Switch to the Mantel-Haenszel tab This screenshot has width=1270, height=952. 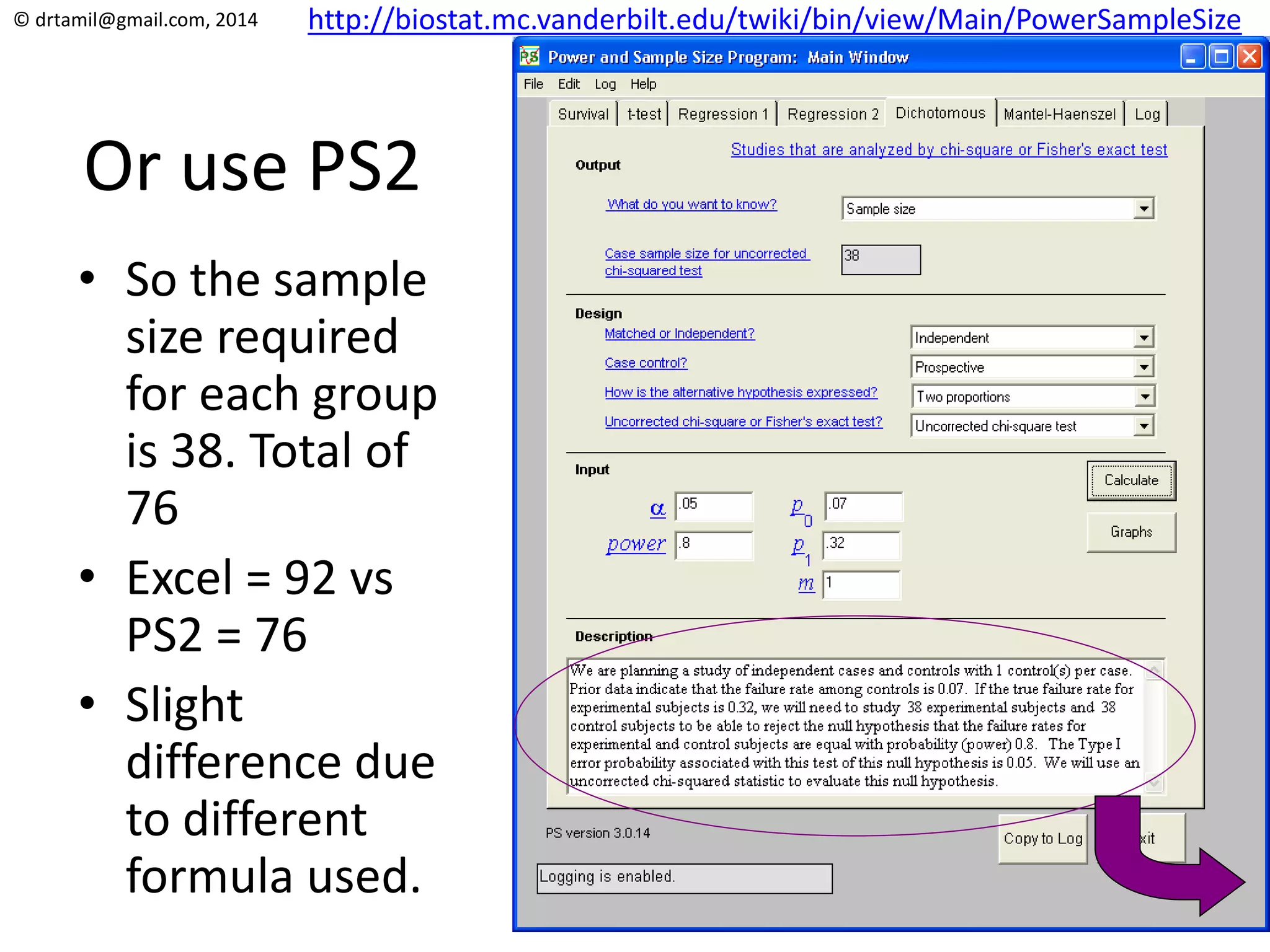click(1059, 114)
